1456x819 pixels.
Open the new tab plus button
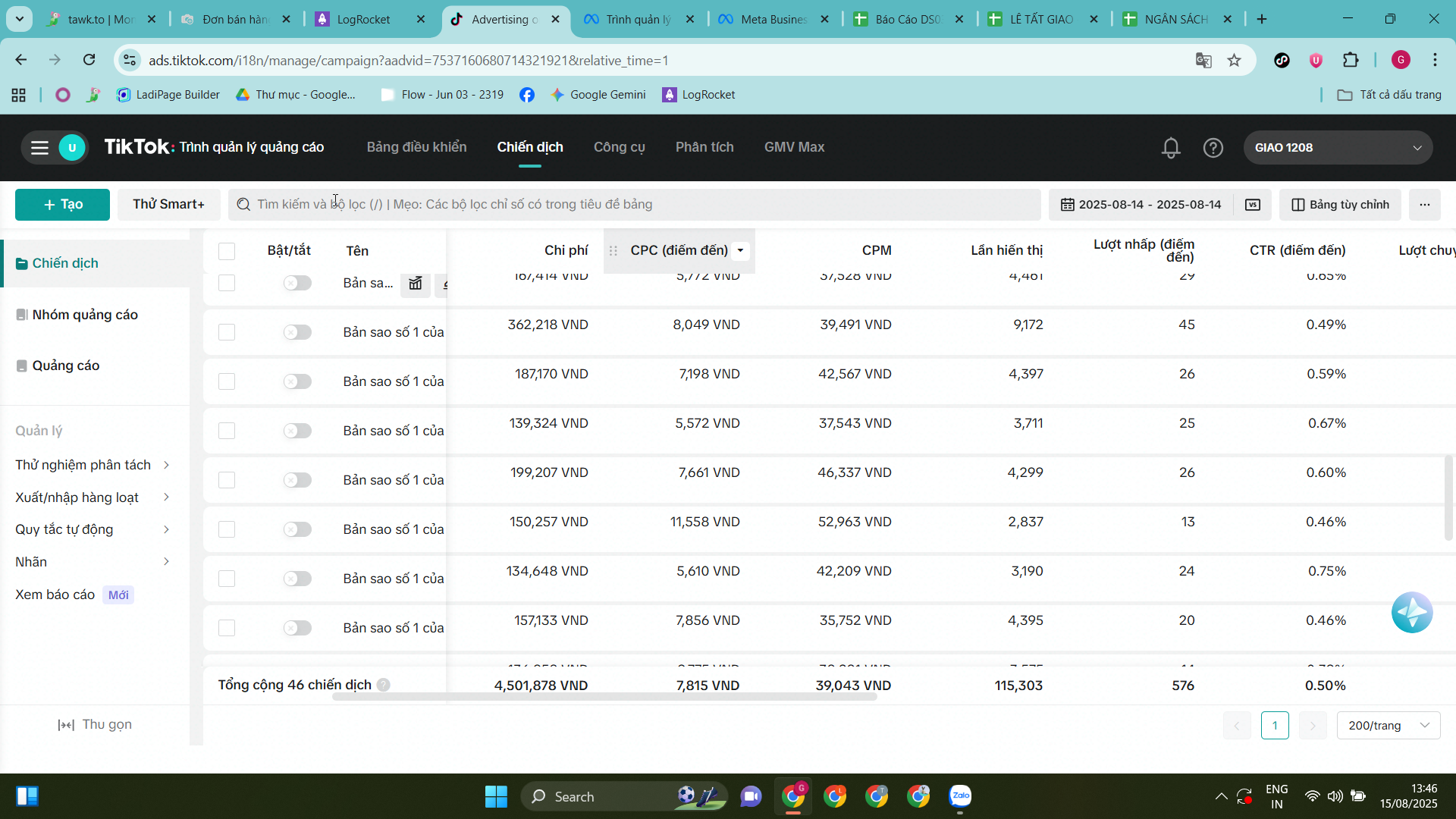pos(1262,19)
